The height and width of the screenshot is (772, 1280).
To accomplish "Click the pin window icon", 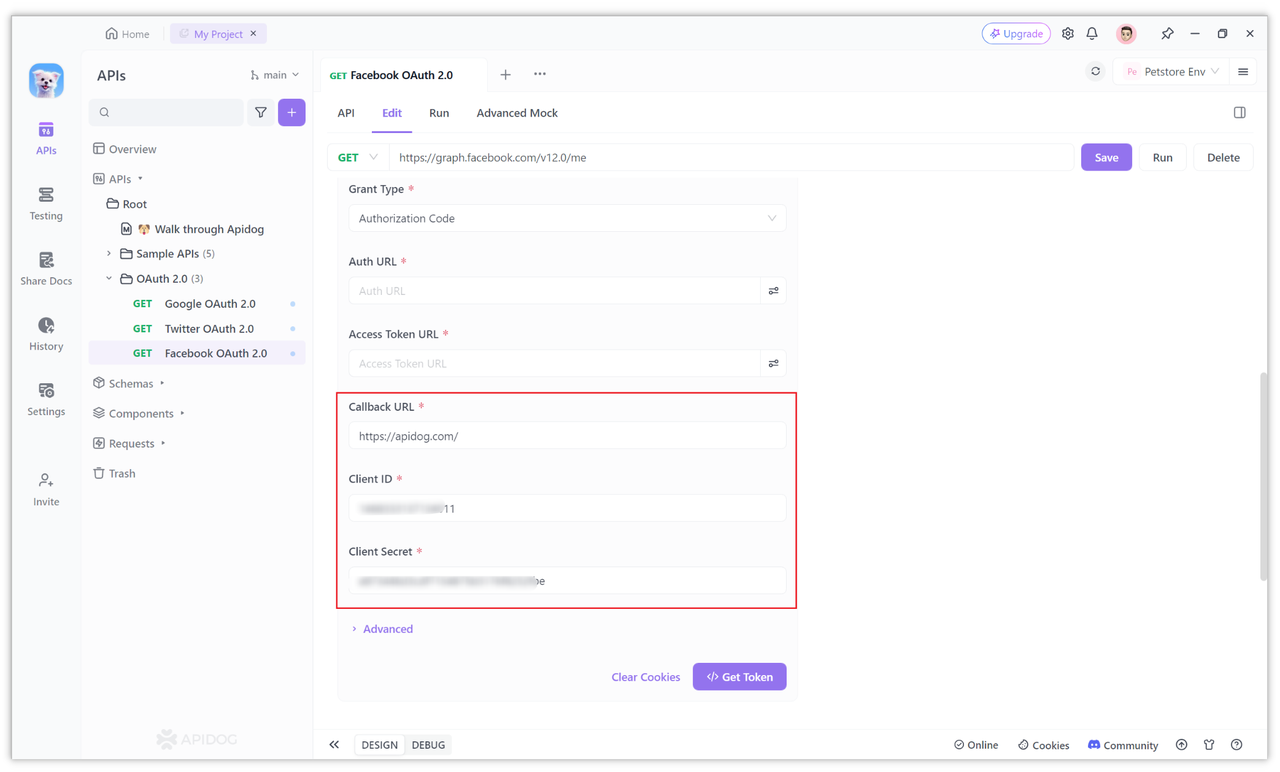I will (x=1167, y=34).
